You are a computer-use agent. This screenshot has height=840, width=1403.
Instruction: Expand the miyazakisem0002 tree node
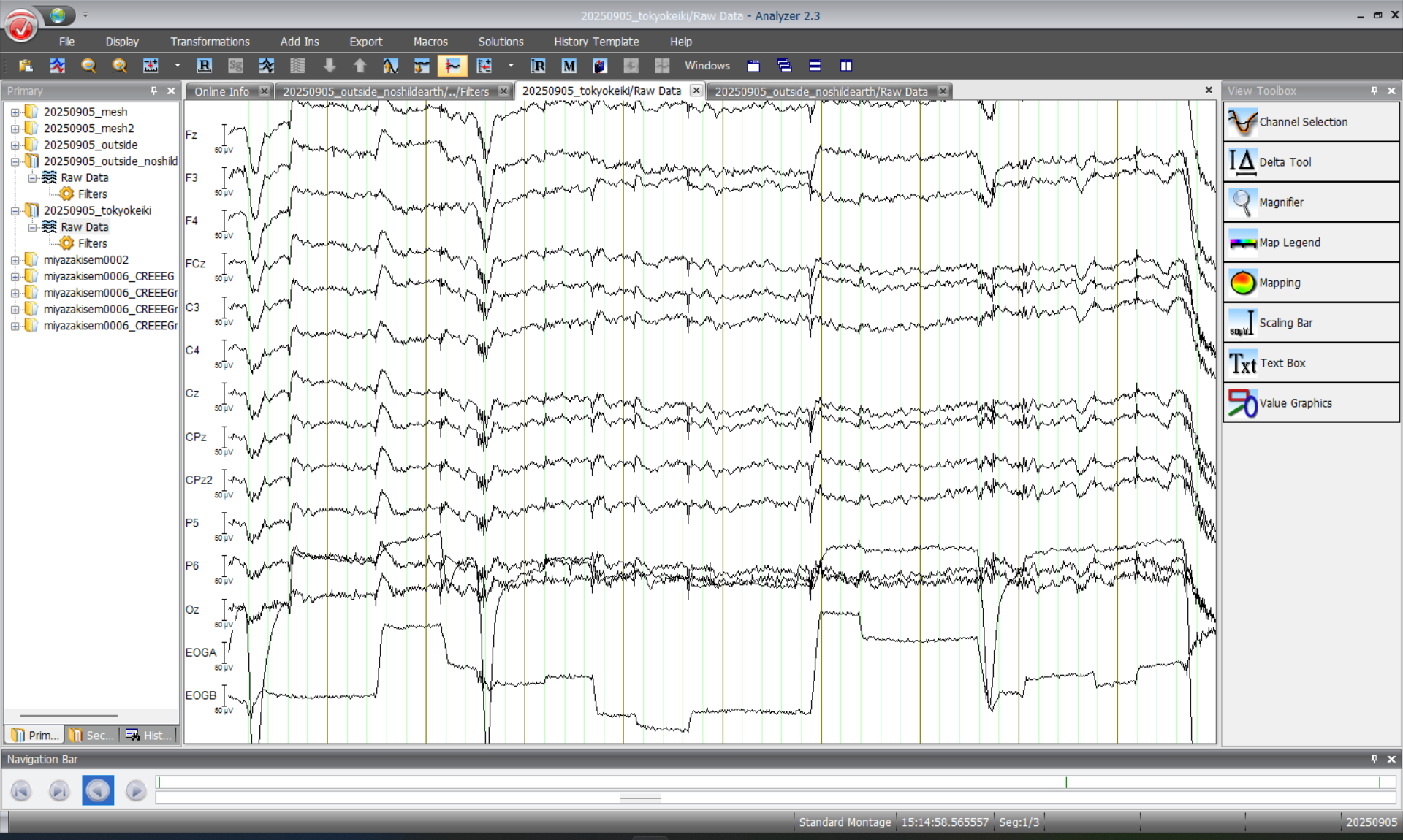pos(15,260)
